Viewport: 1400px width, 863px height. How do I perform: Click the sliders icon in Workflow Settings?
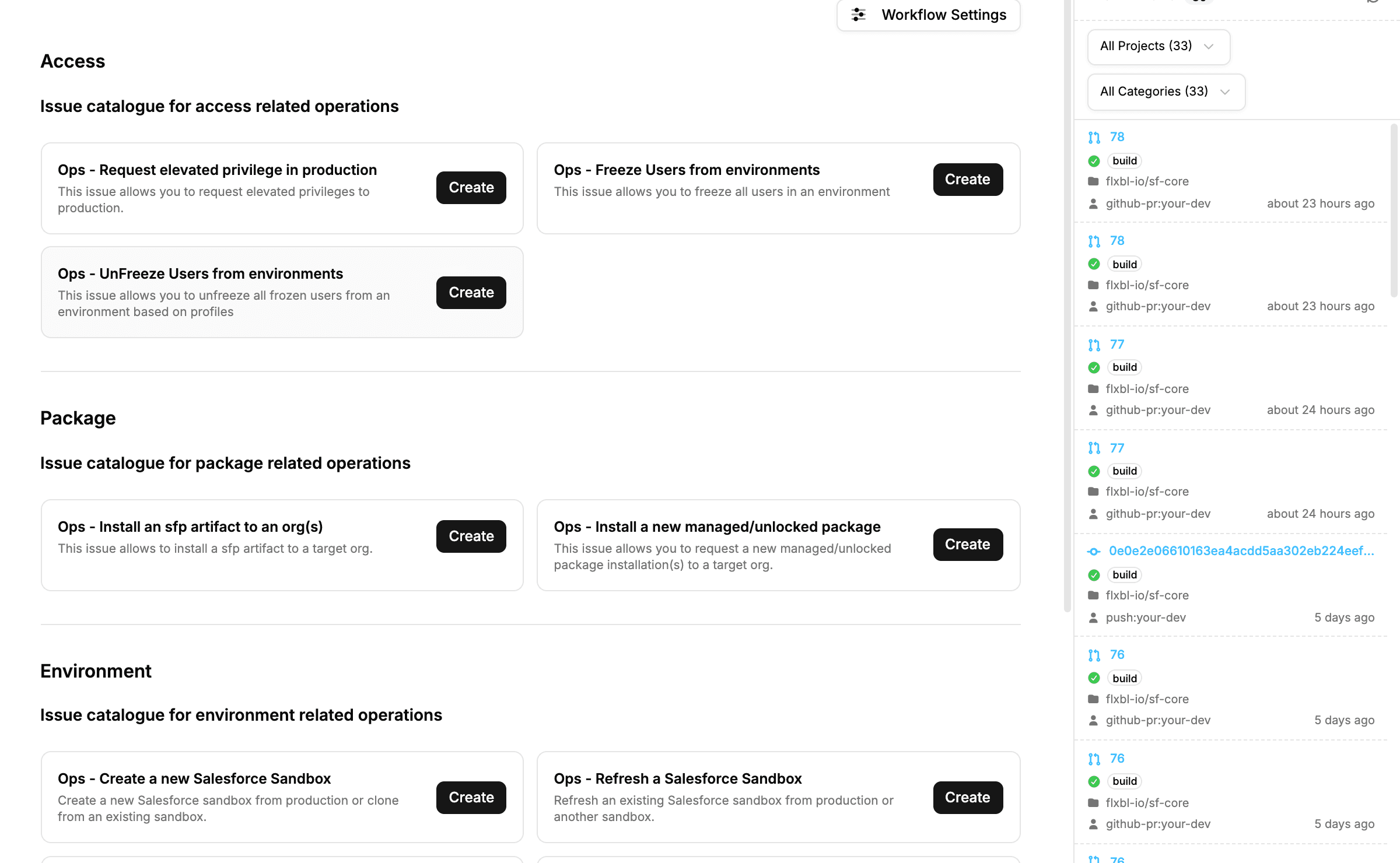click(858, 15)
